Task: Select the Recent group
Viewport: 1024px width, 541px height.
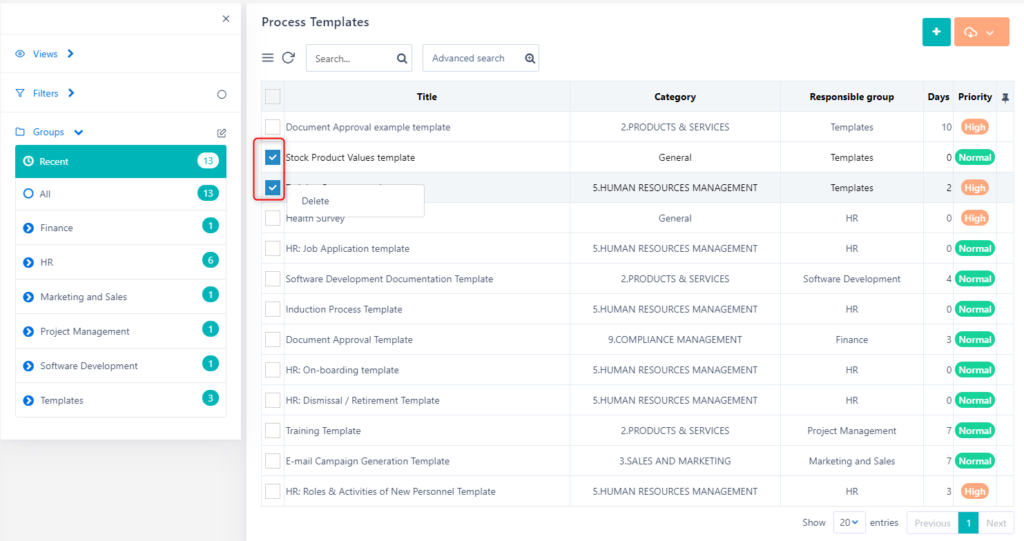Action: (x=121, y=161)
